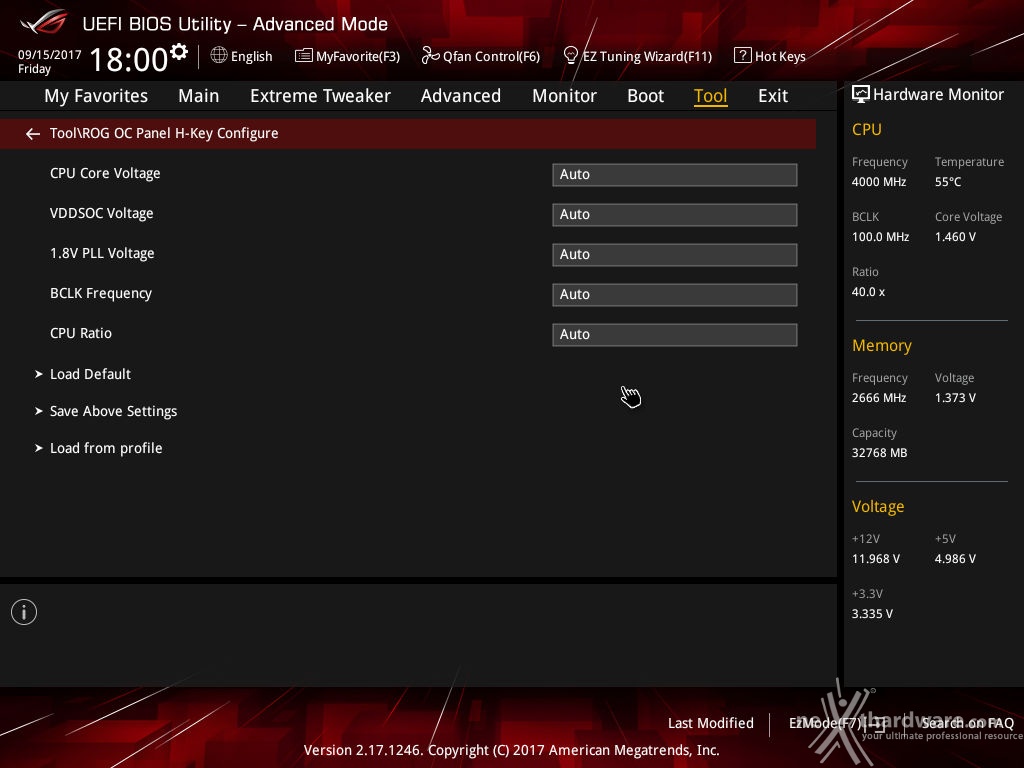
Task: Click the Tool\ROG OC Panel H-Key Configure breadcrumb
Action: tap(164, 133)
